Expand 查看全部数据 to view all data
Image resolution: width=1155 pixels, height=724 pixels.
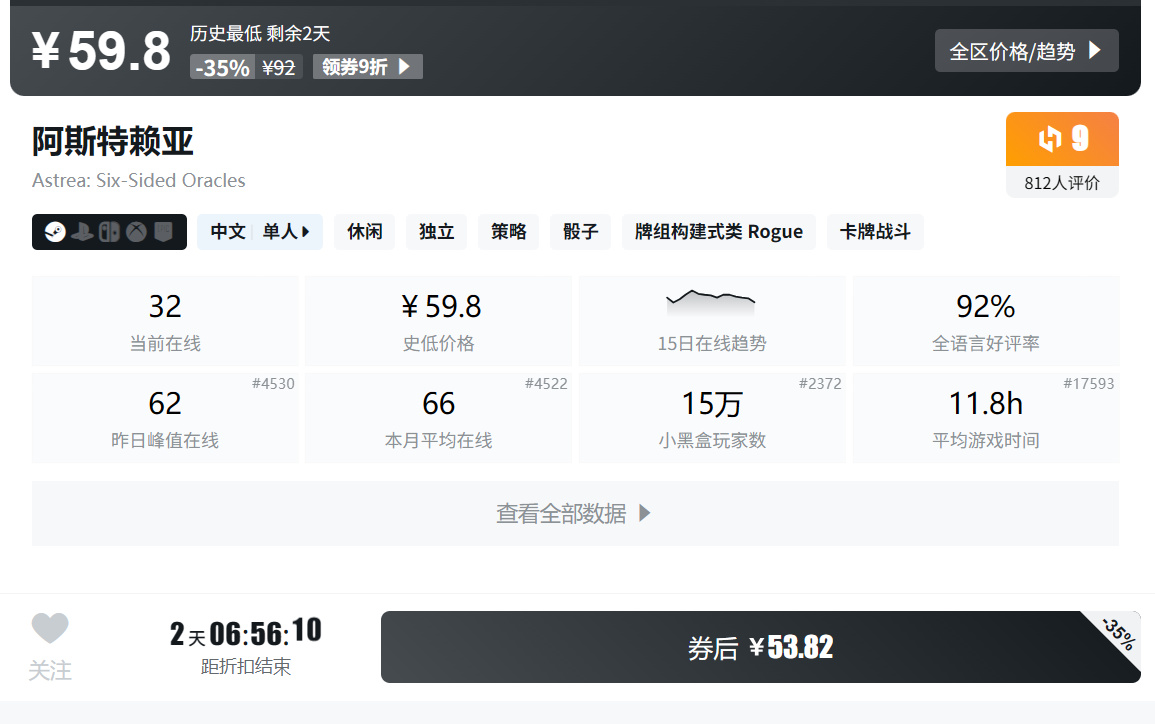point(575,513)
